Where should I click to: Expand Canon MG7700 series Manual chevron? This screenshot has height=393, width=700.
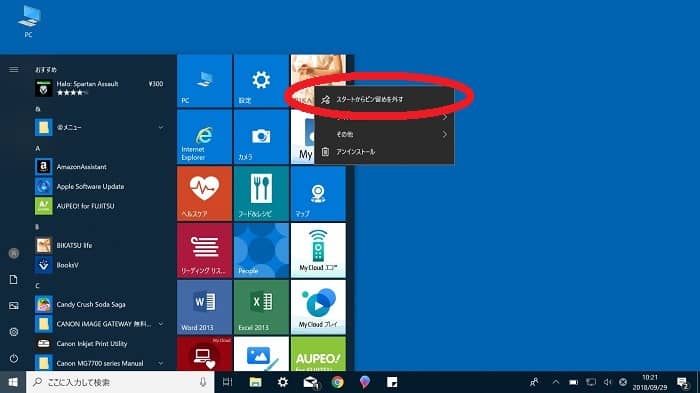[161, 363]
